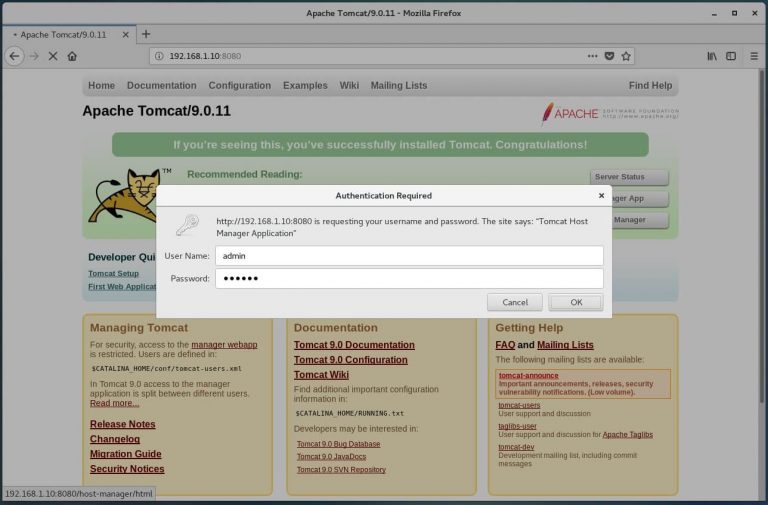The image size is (768, 505).
Task: Open the taglibs-user mailing list link
Action: coord(517,426)
